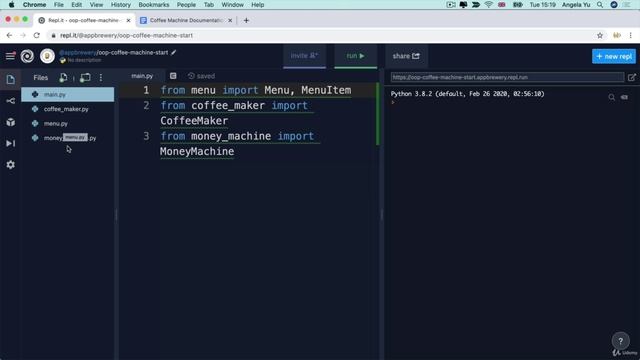Clear the console output
Viewport: 640px width, 360px height.
click(x=624, y=97)
